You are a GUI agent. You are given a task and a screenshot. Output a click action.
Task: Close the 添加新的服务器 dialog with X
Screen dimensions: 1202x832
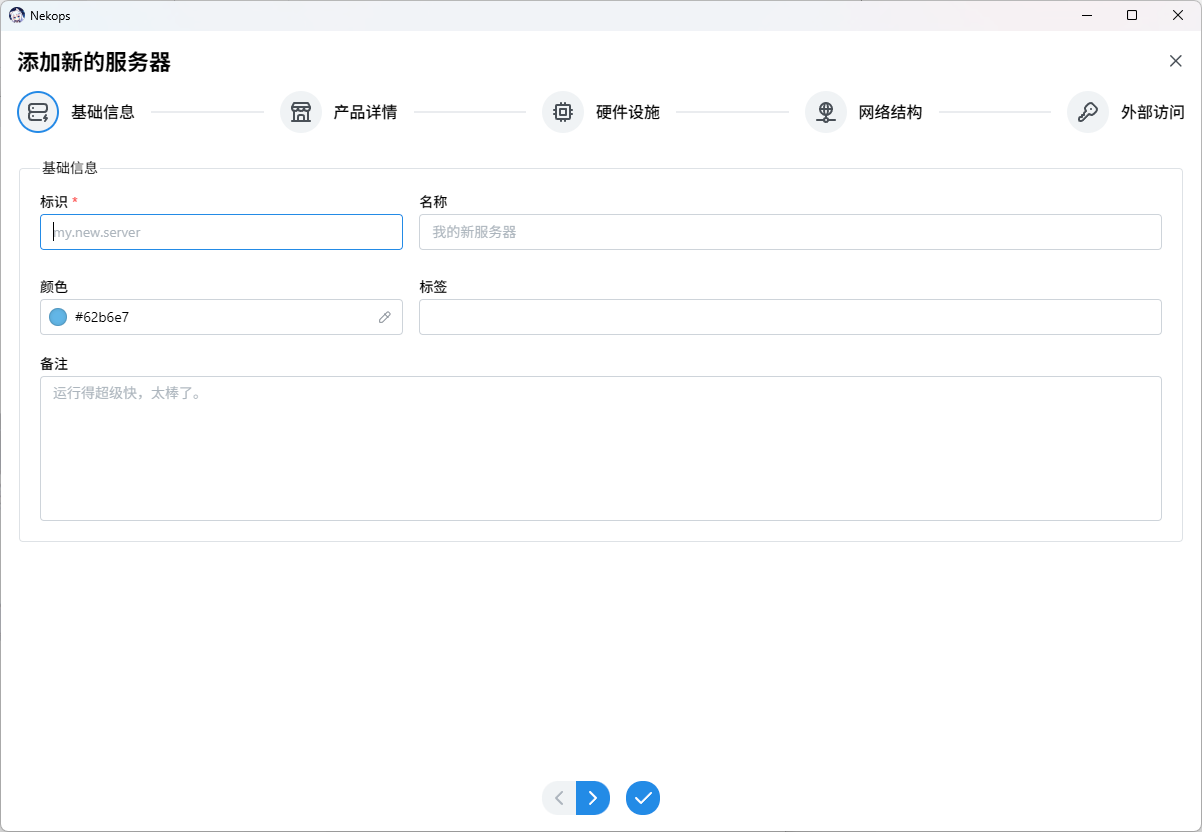tap(1176, 61)
